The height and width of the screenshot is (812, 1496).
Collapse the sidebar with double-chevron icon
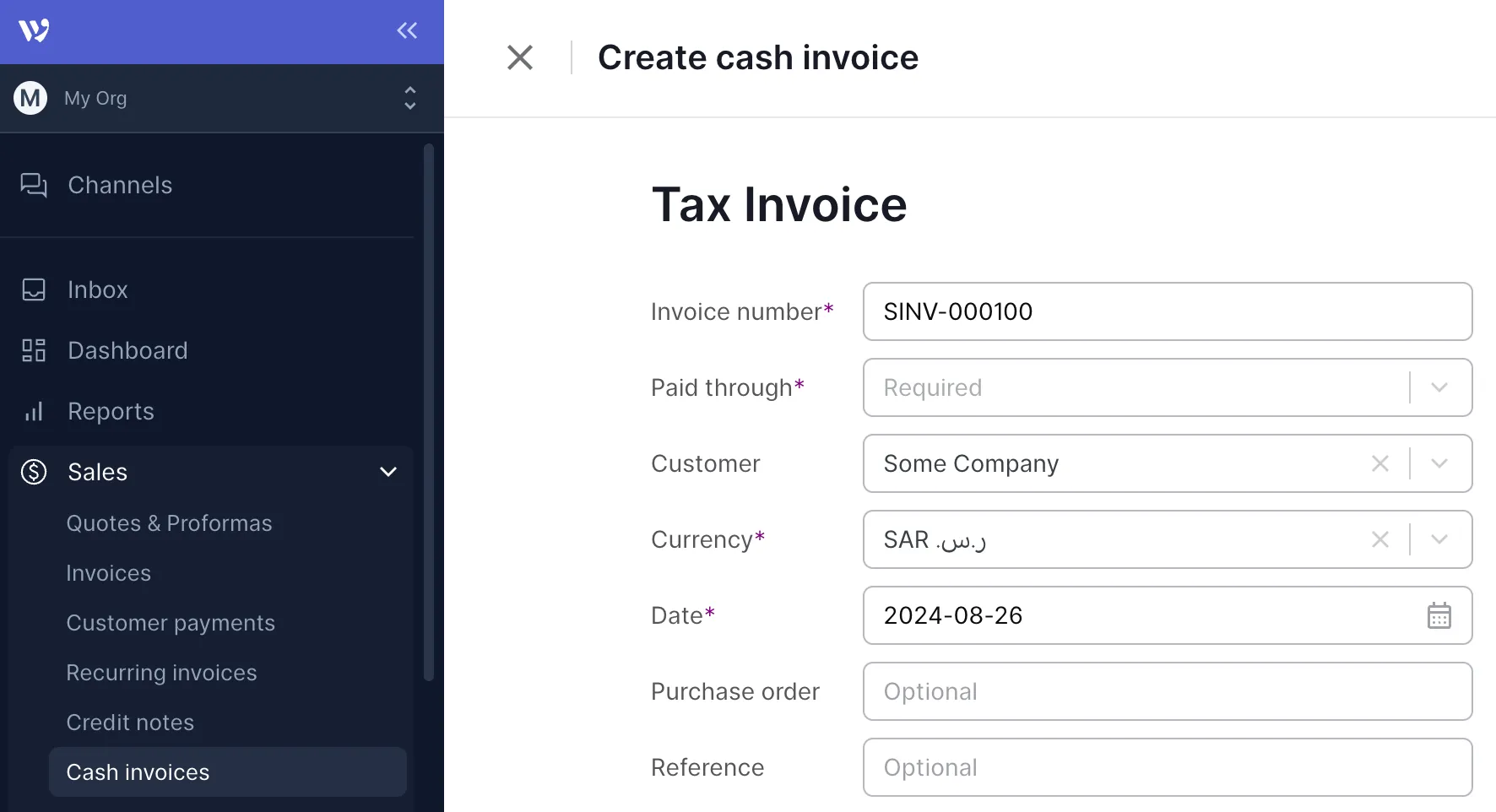(407, 31)
